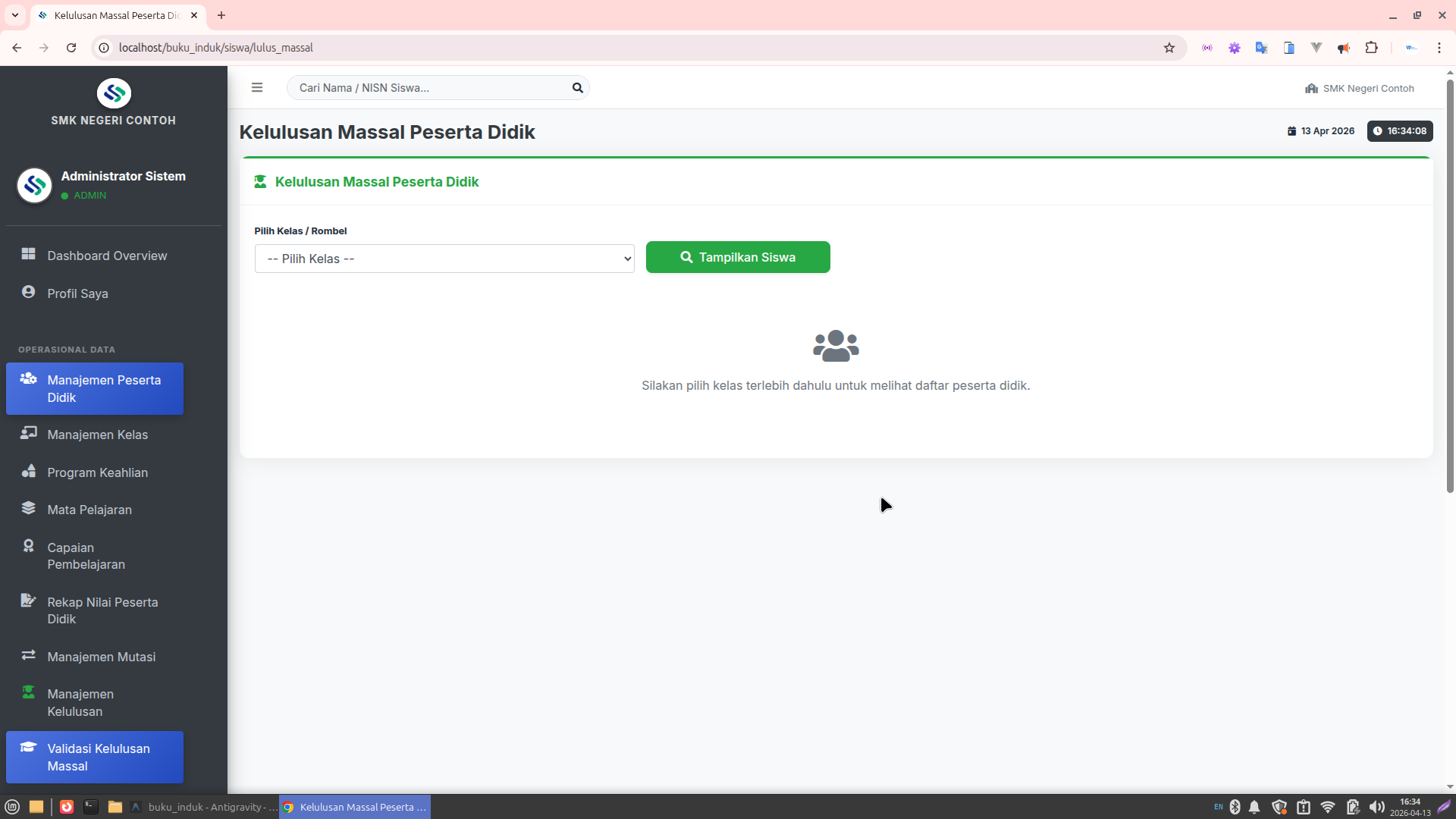Toggle the hamburger sidebar menu
Screen dimensions: 1456x819
pos(257,88)
